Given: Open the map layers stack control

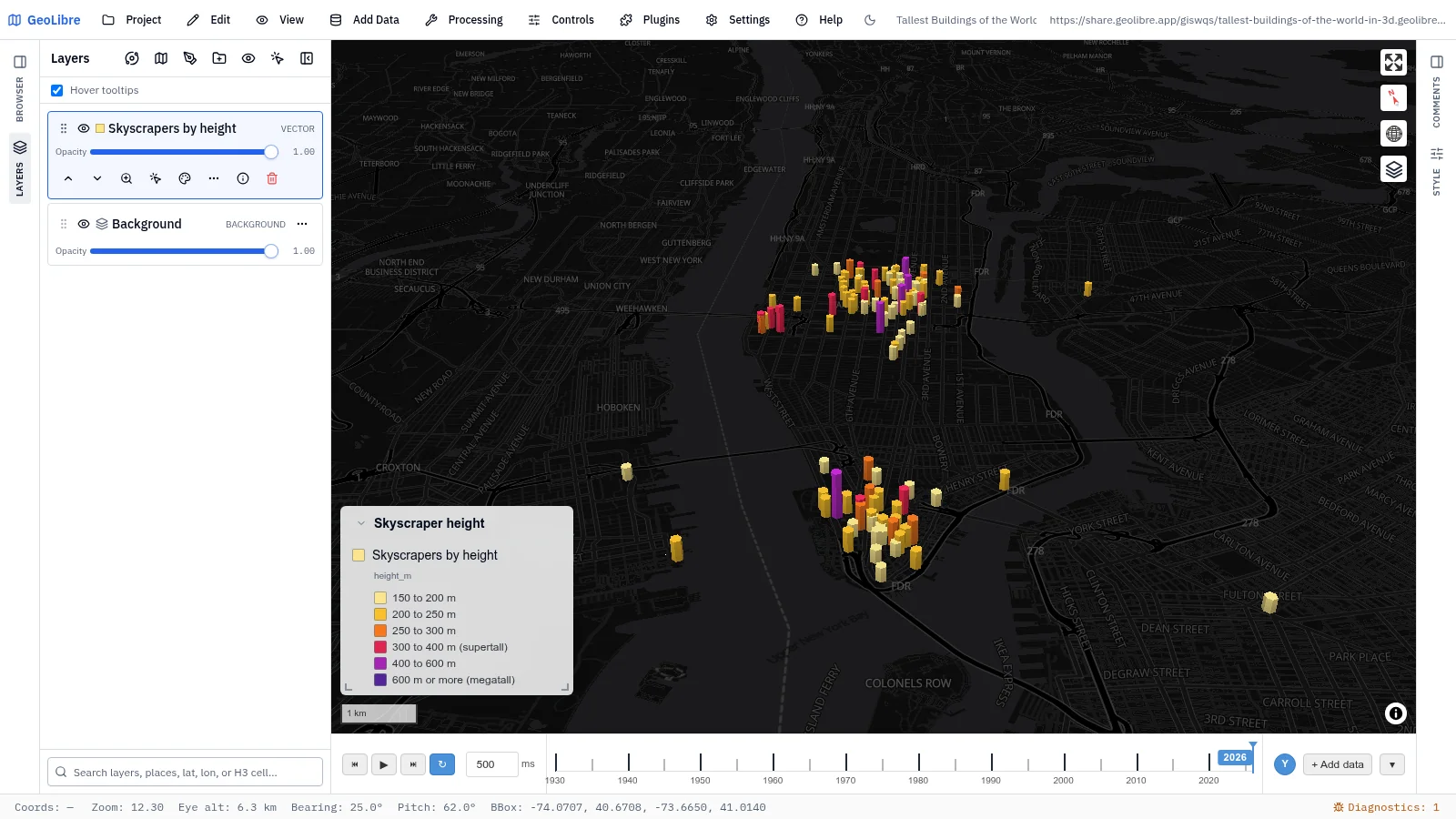Looking at the screenshot, I should coord(1393,169).
